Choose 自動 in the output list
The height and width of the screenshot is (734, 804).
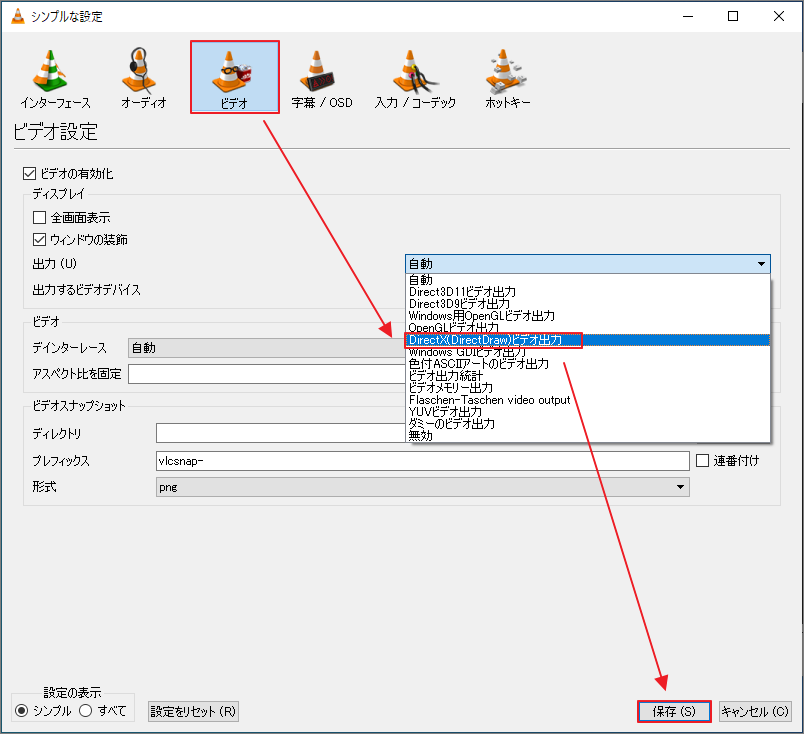point(588,280)
